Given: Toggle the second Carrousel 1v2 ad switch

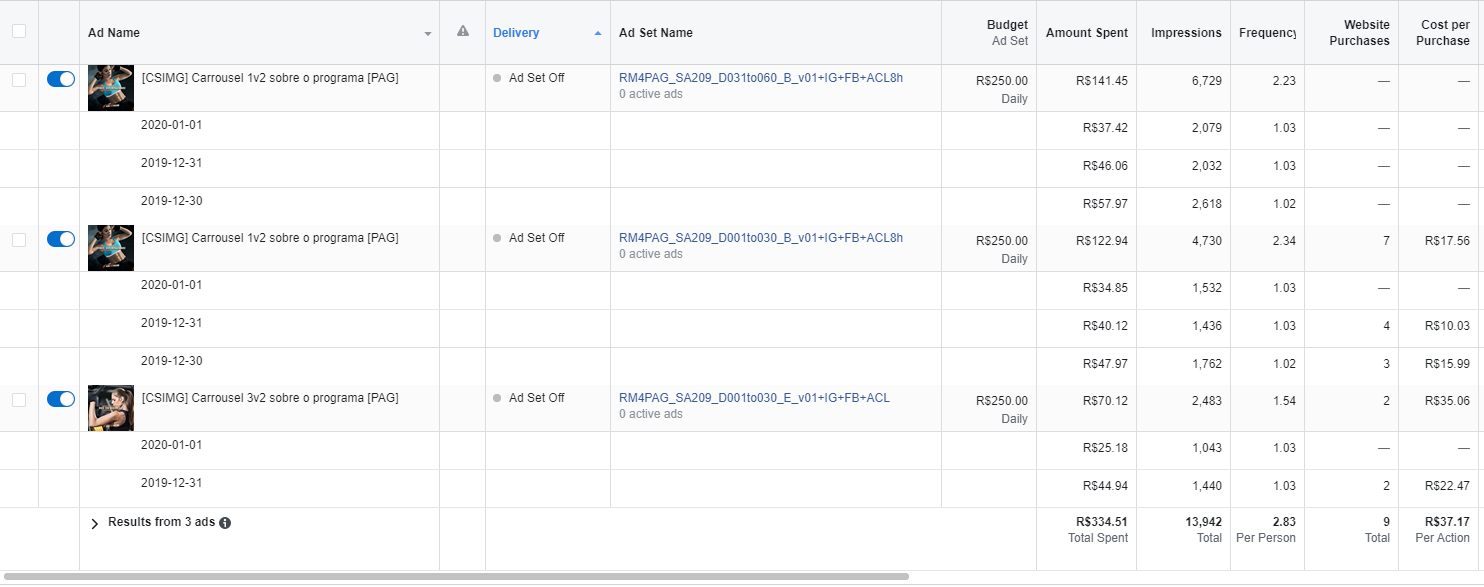Looking at the screenshot, I should pos(61,239).
